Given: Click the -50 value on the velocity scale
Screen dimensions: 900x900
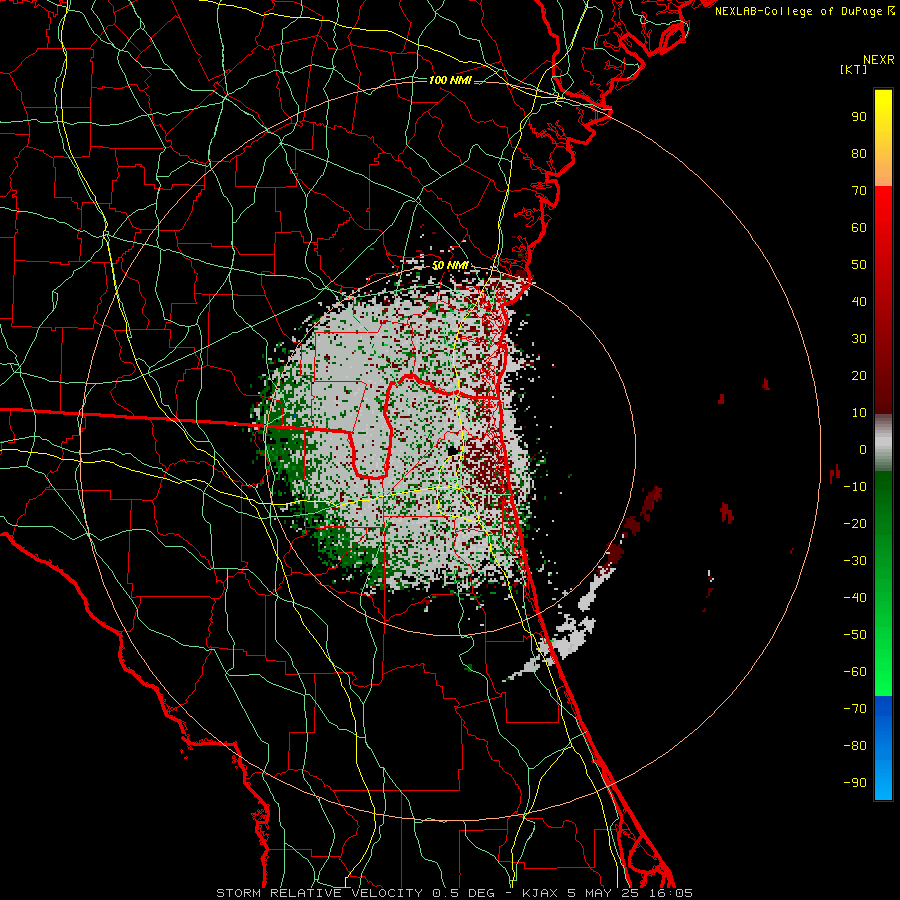Looking at the screenshot, I should click(855, 635).
